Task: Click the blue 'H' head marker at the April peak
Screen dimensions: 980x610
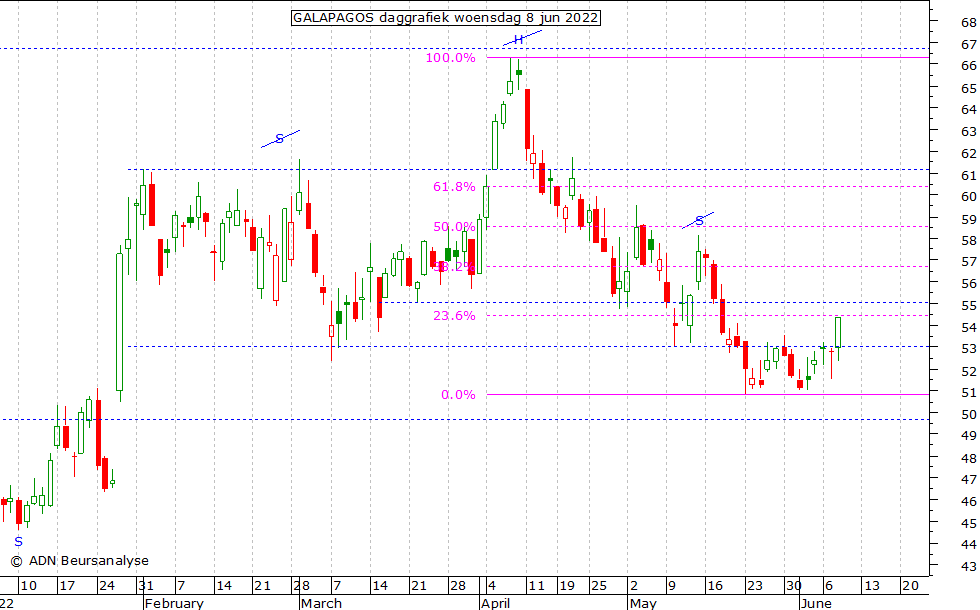Action: pos(518,40)
